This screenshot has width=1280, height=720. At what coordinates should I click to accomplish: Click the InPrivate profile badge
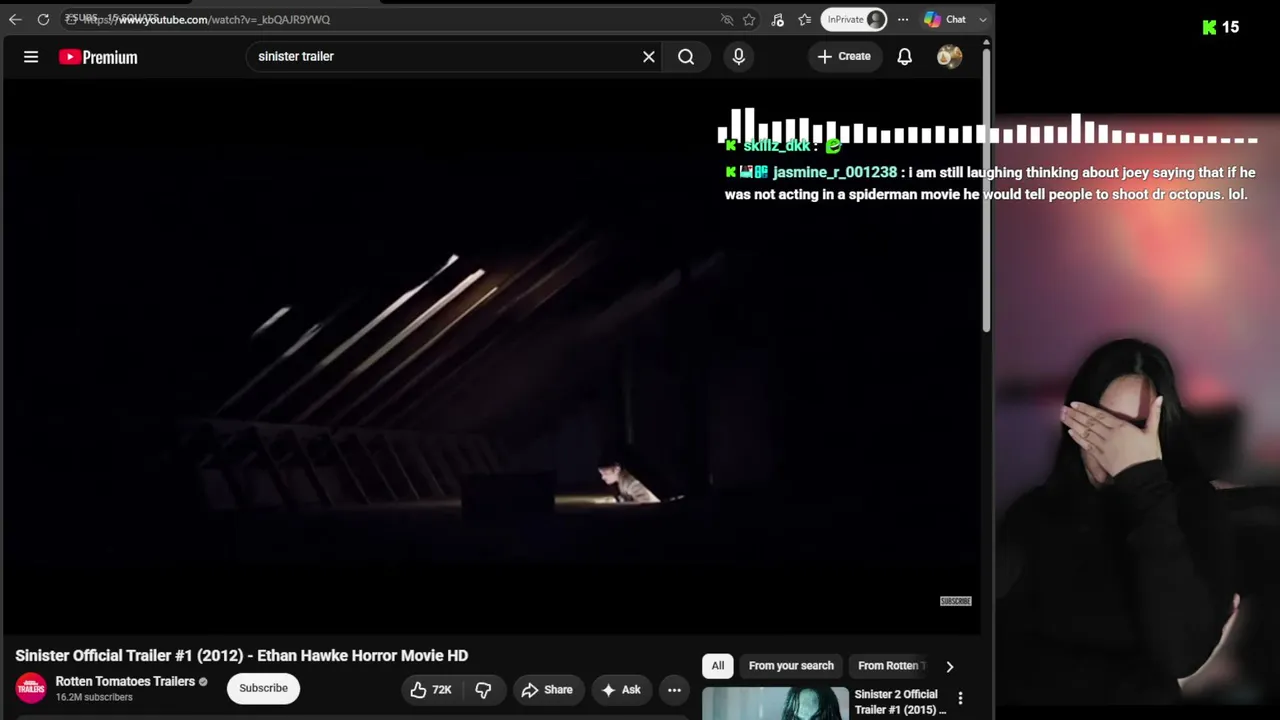click(x=854, y=20)
